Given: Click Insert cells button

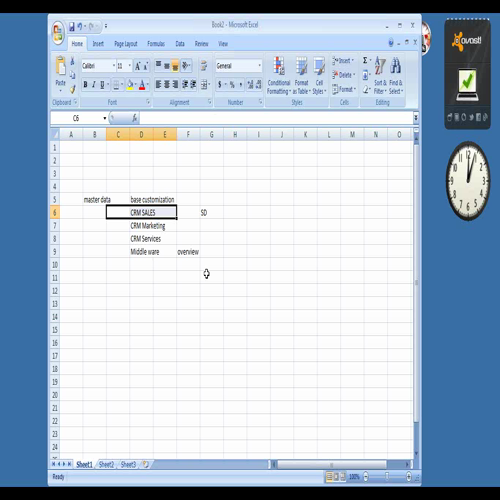Looking at the screenshot, I should pos(343,61).
